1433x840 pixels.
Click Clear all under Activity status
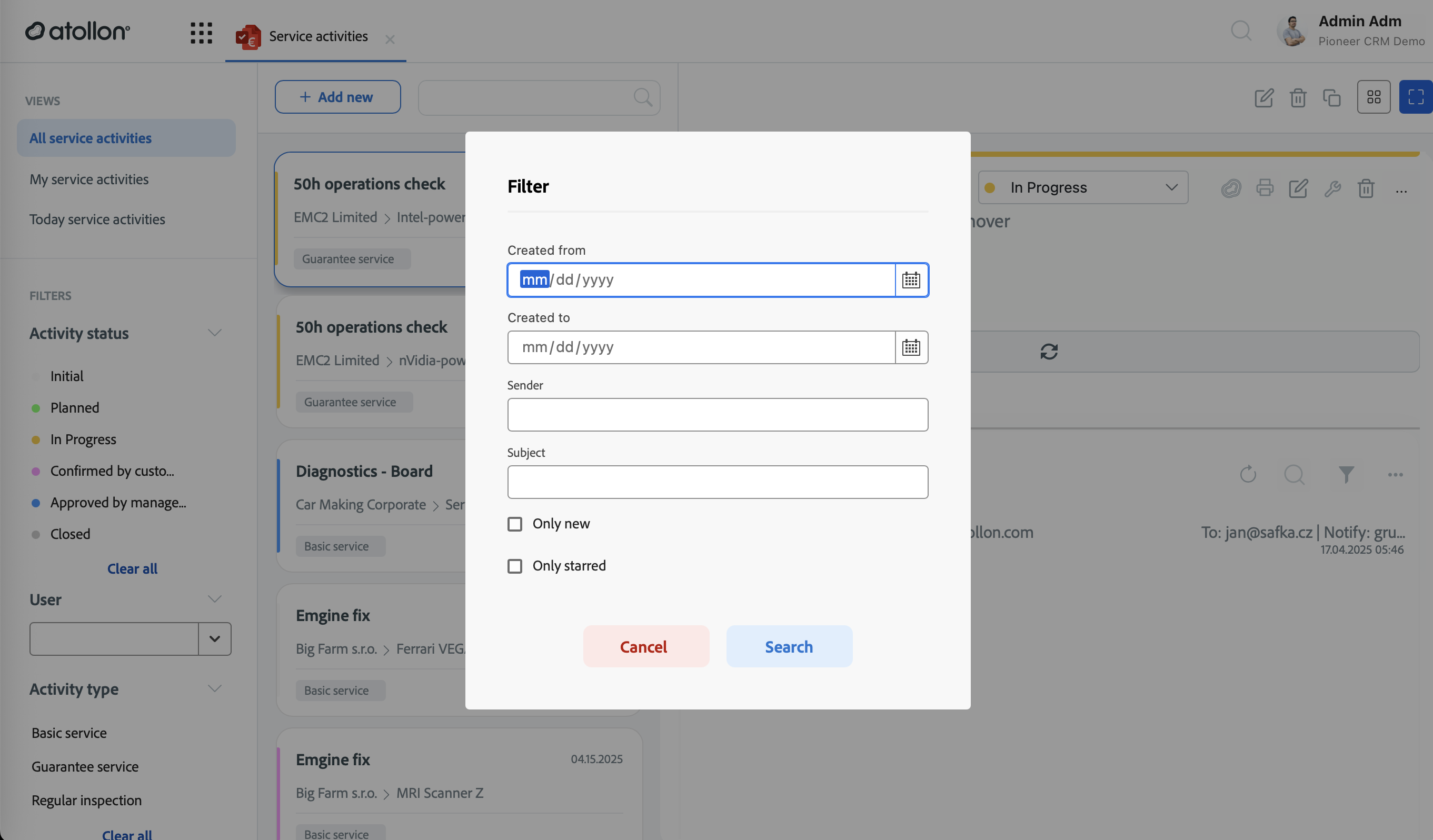[132, 569]
